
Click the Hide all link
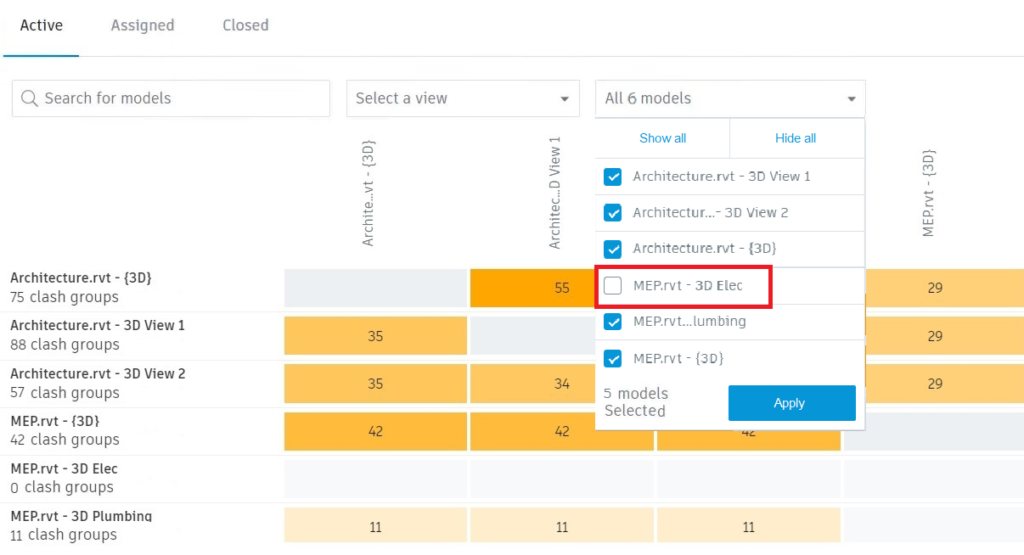coord(795,138)
